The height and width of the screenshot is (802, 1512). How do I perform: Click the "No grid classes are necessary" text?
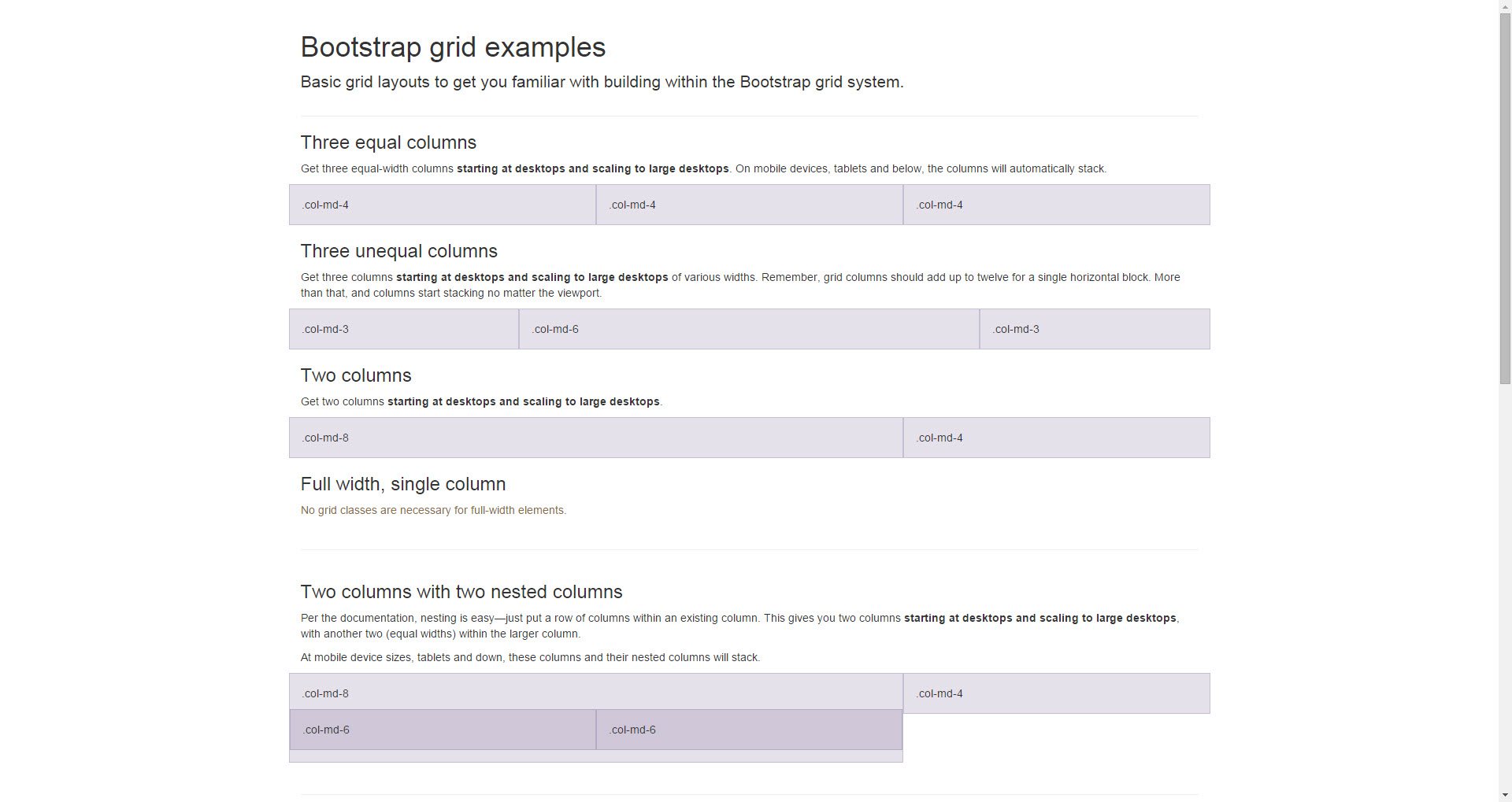pyautogui.click(x=433, y=510)
